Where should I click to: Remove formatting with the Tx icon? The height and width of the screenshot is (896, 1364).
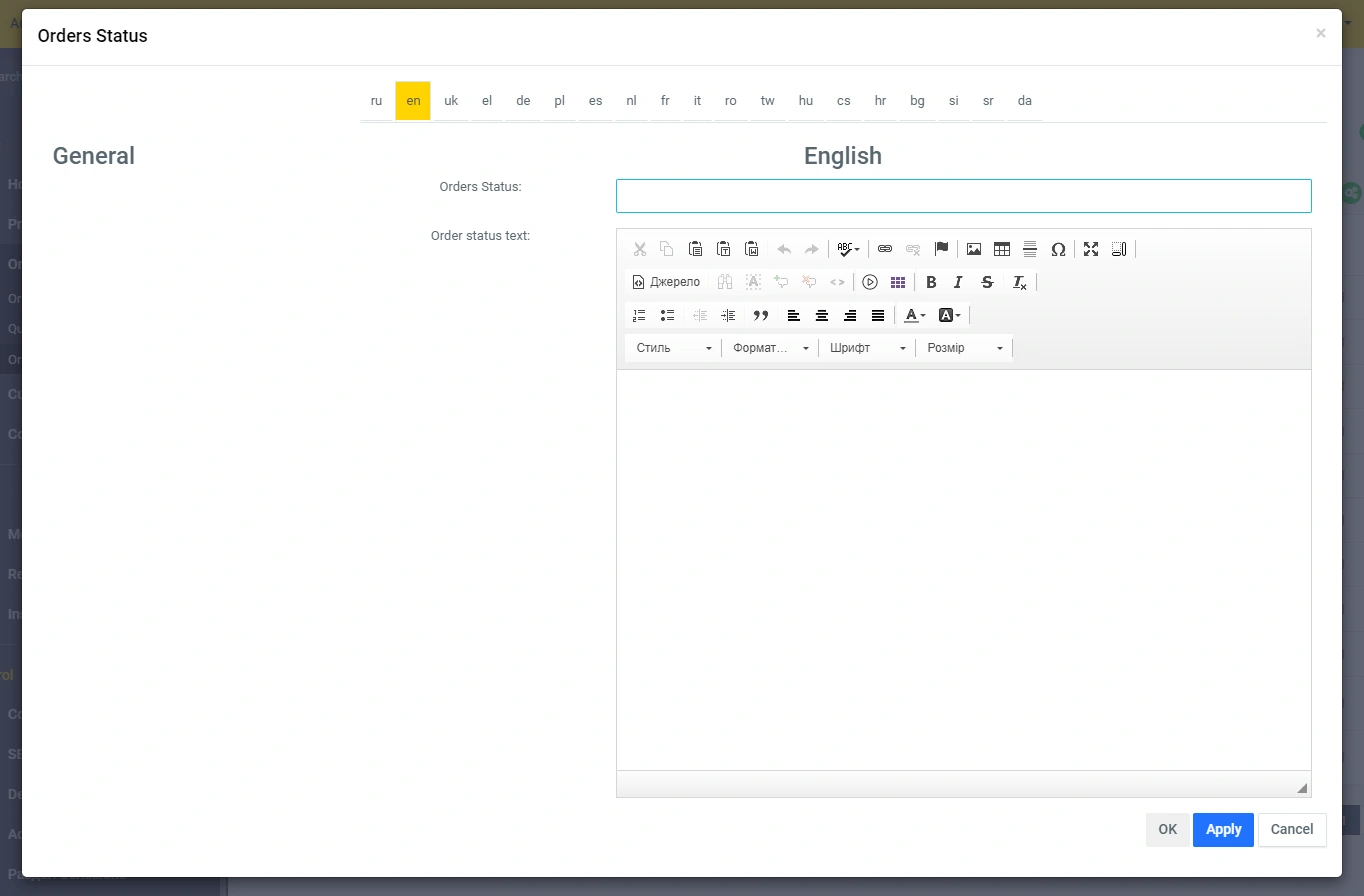(x=1019, y=282)
